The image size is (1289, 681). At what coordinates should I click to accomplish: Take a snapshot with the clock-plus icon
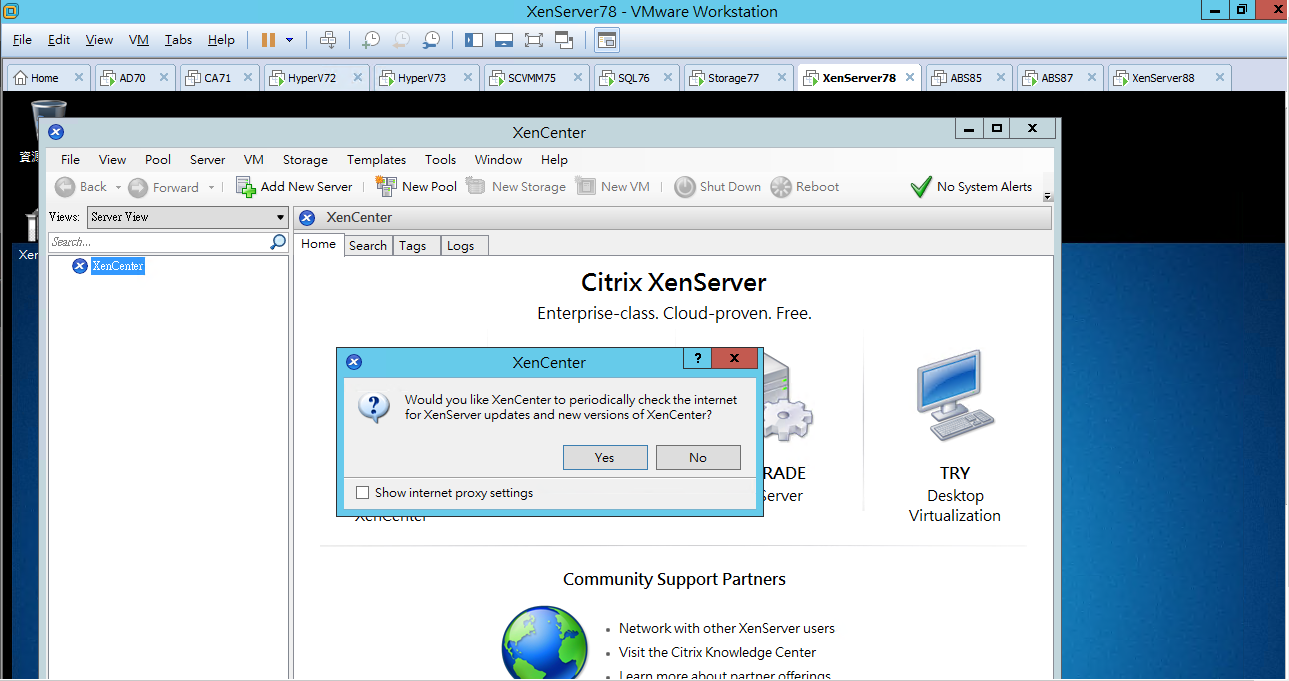371,40
